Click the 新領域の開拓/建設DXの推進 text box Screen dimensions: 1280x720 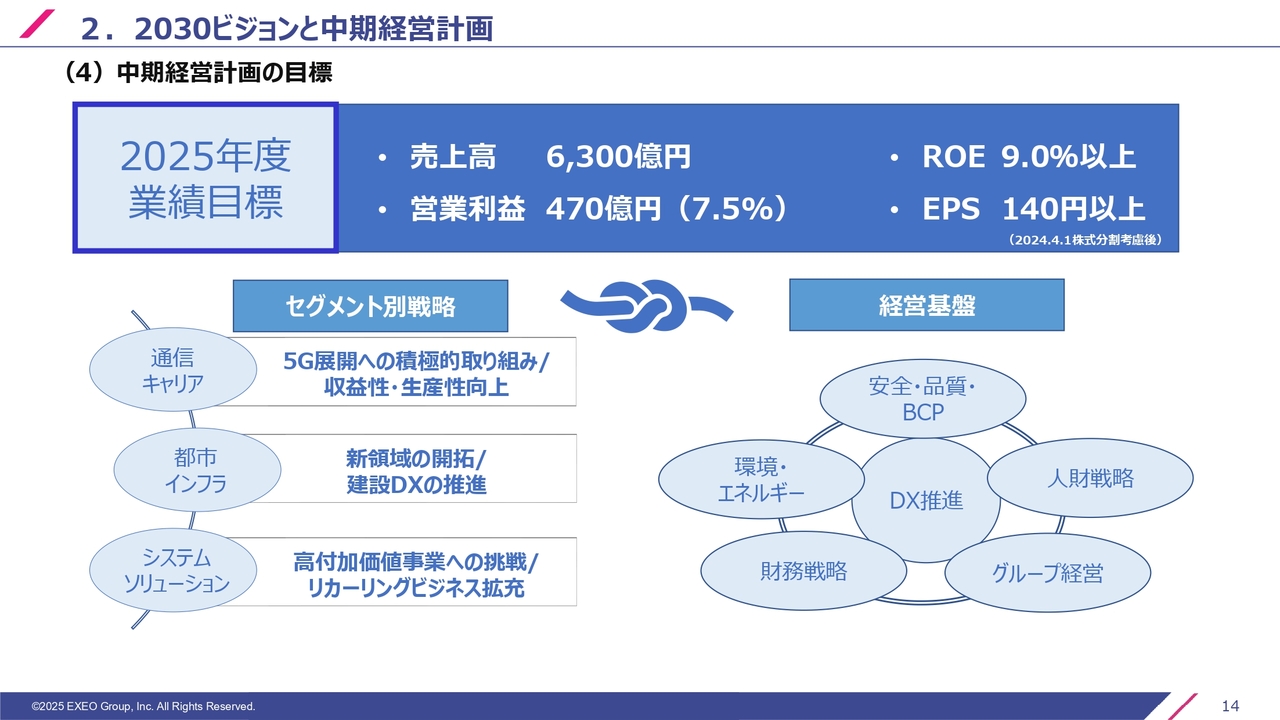click(x=415, y=472)
